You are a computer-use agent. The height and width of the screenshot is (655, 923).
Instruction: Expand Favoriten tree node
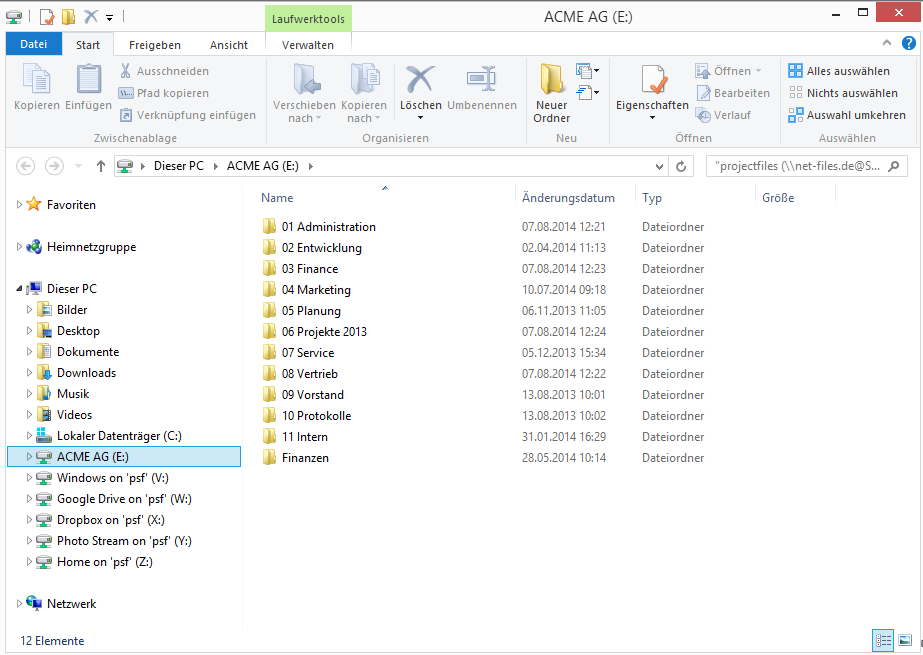pyautogui.click(x=19, y=205)
